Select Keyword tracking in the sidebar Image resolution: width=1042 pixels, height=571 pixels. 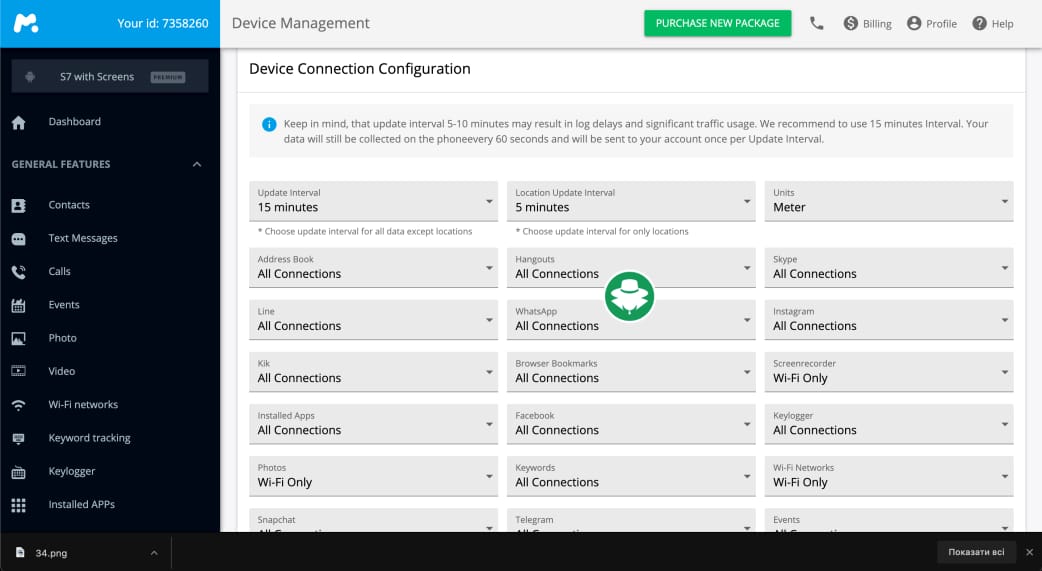(x=89, y=438)
